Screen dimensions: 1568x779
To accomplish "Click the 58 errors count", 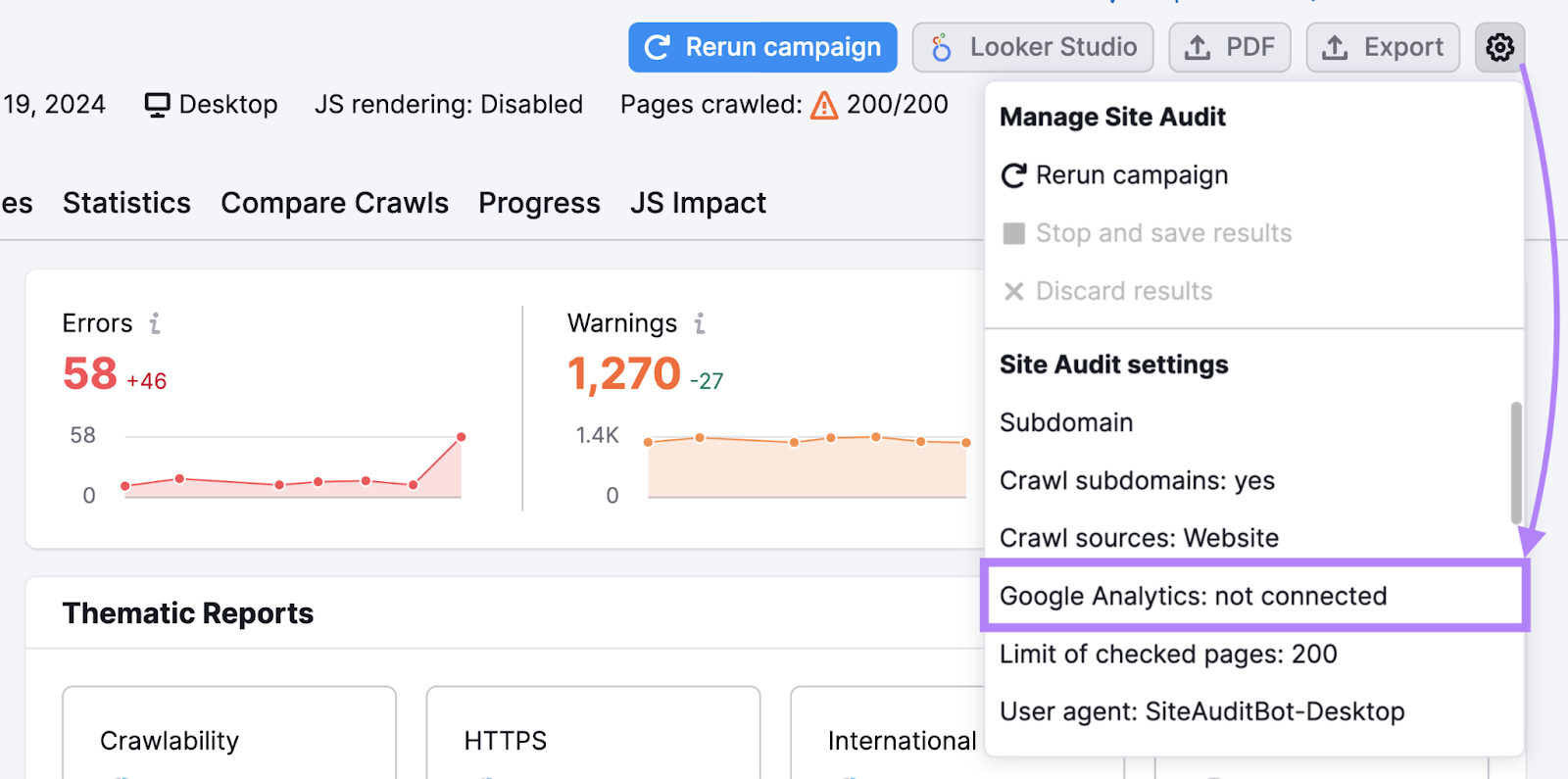I will pos(89,374).
